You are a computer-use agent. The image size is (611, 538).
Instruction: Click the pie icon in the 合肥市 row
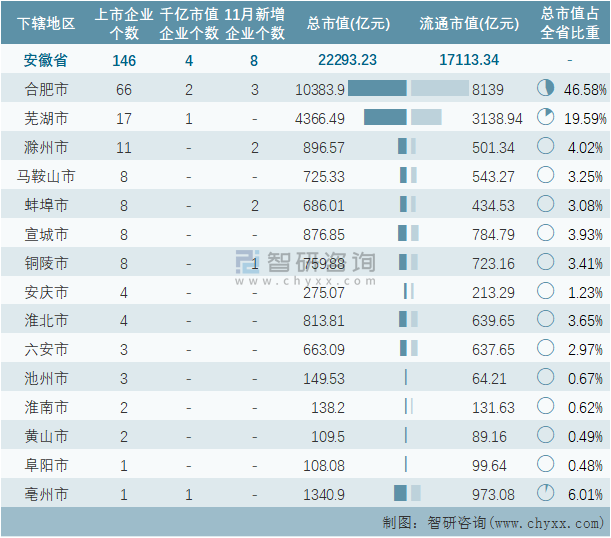coord(545,89)
